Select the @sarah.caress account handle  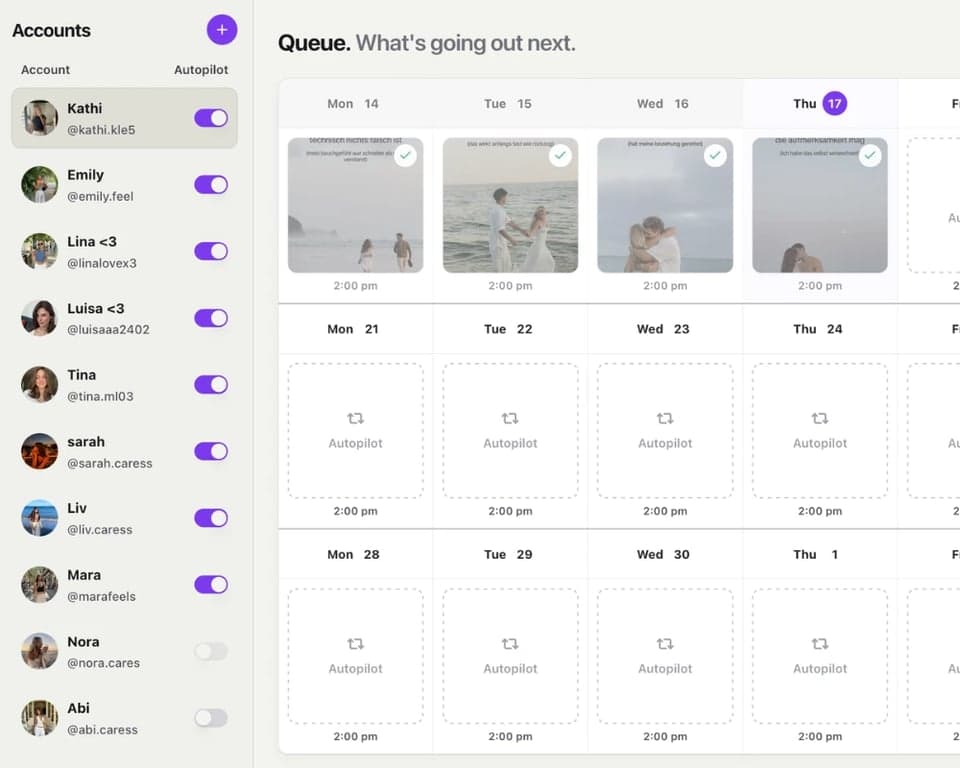pyautogui.click(x=110, y=464)
